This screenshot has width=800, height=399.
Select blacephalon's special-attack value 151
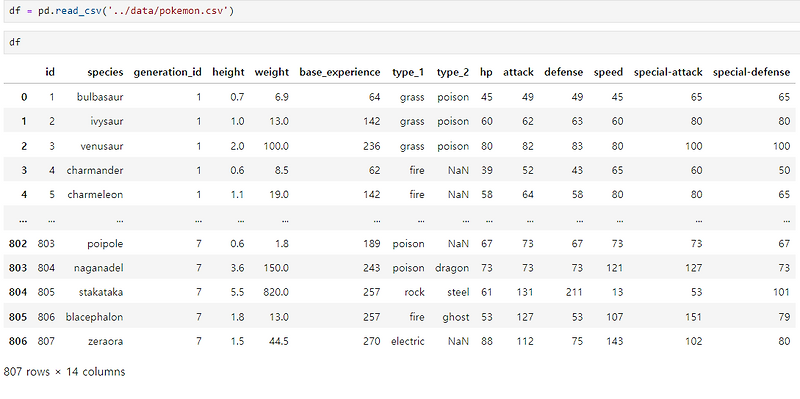[694, 317]
